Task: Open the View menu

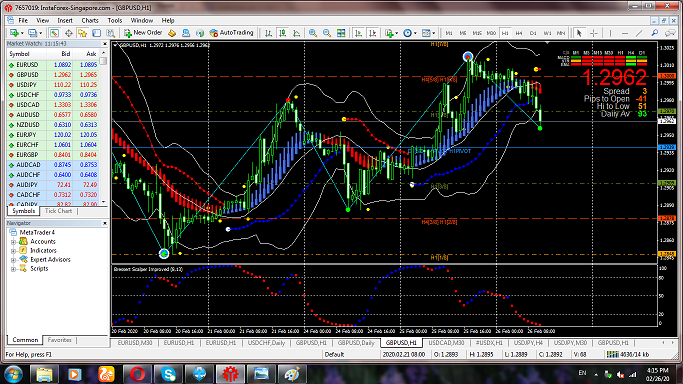Action: tap(43, 20)
